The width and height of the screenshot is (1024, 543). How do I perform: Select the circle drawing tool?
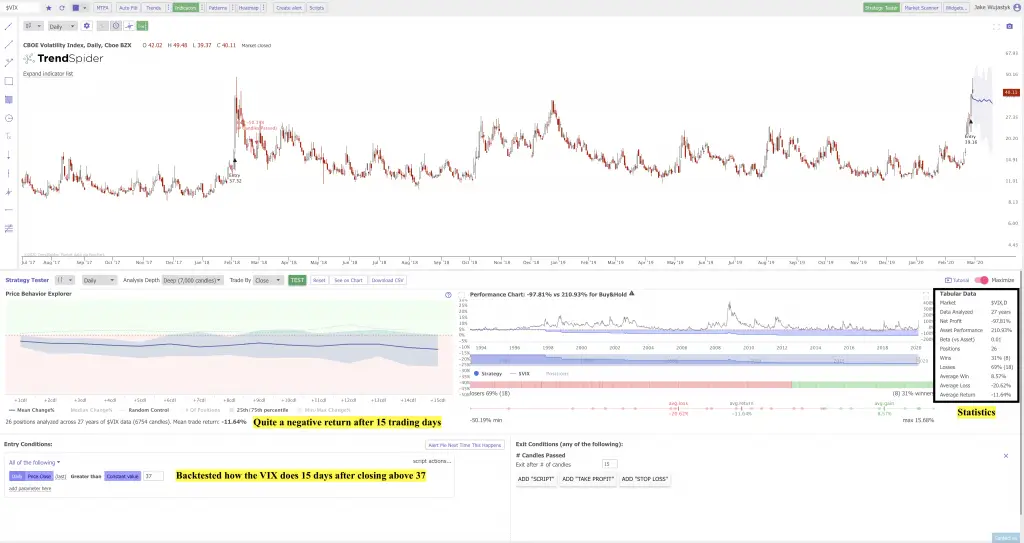(x=8, y=118)
